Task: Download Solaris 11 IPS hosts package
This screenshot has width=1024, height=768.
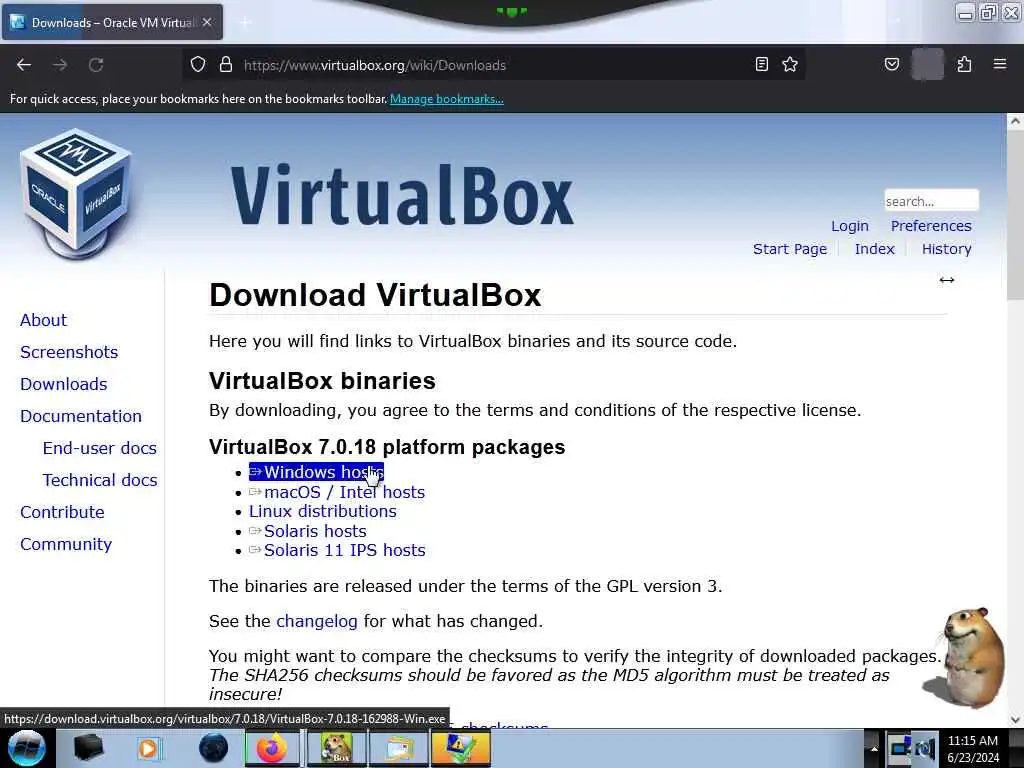Action: click(x=337, y=550)
